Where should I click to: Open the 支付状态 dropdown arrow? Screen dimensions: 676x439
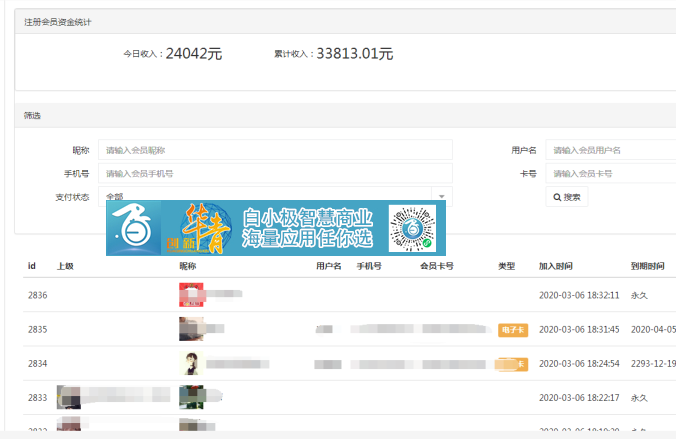coord(441,197)
